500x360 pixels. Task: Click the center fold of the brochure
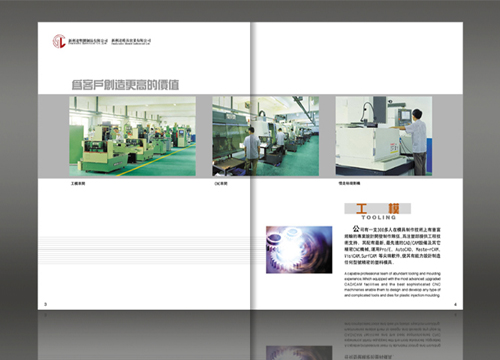tap(251, 166)
